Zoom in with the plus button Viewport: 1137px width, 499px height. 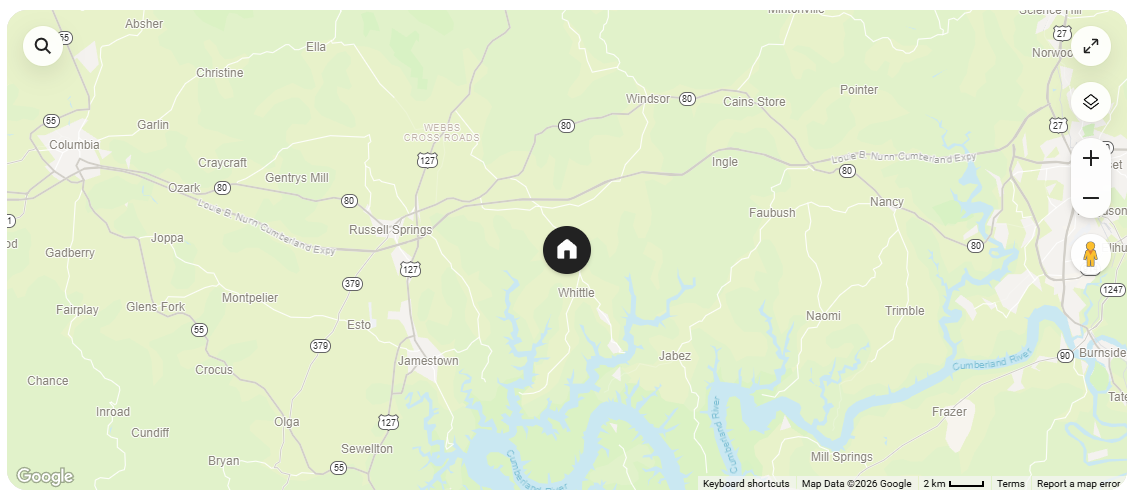pyautogui.click(x=1091, y=158)
